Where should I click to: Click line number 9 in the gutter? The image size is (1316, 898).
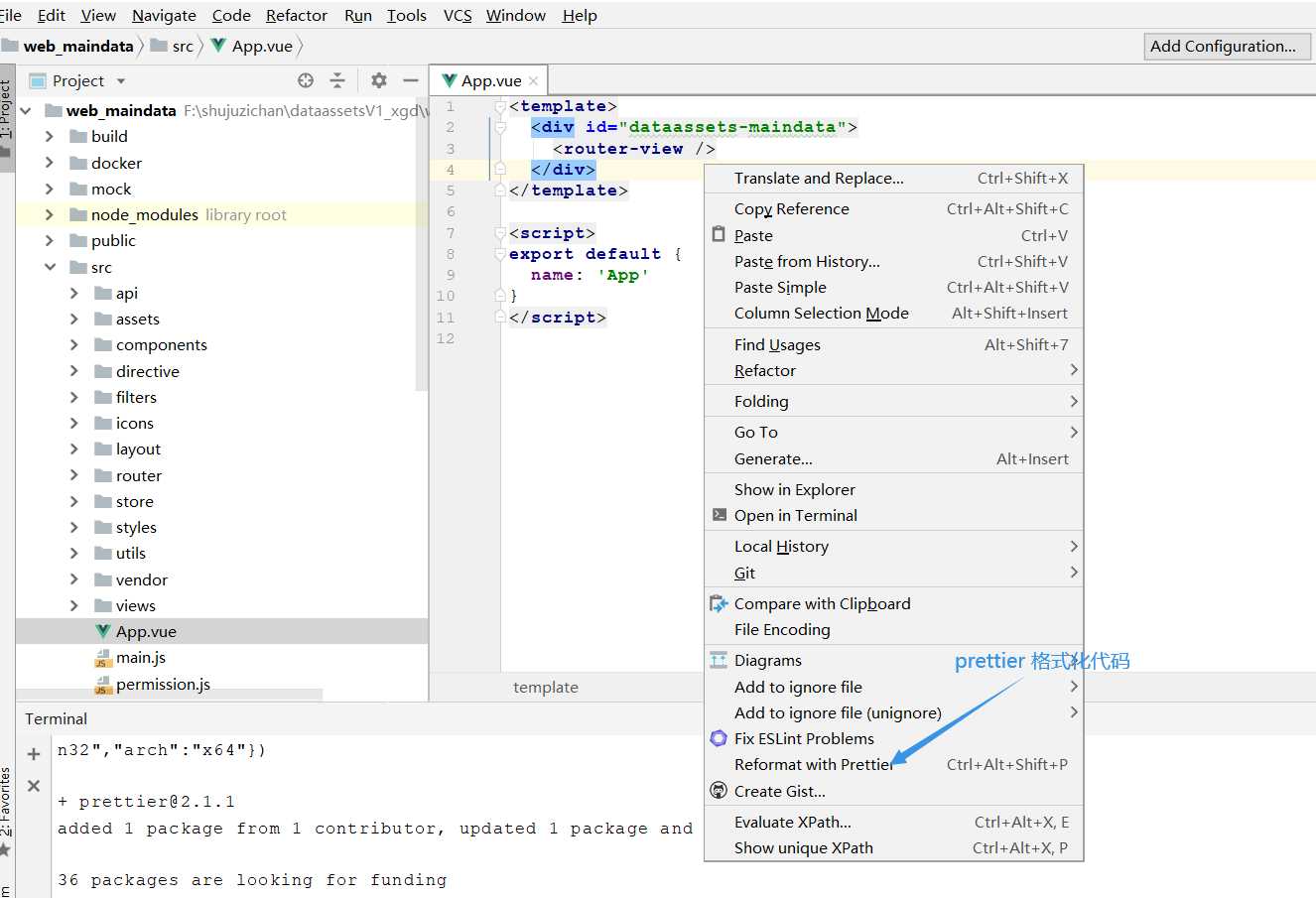click(451, 275)
